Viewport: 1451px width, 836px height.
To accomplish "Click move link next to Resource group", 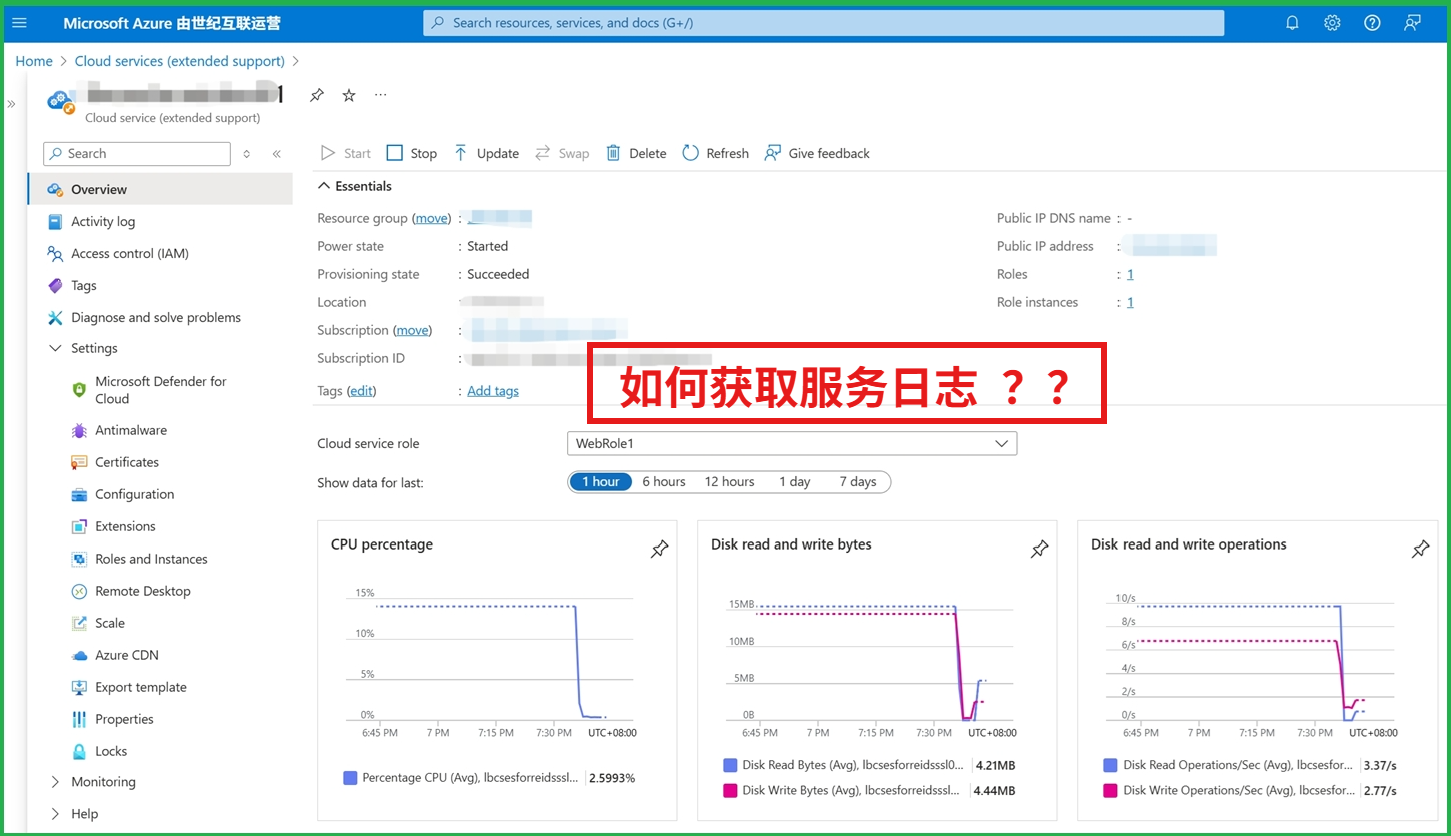I will [x=432, y=218].
